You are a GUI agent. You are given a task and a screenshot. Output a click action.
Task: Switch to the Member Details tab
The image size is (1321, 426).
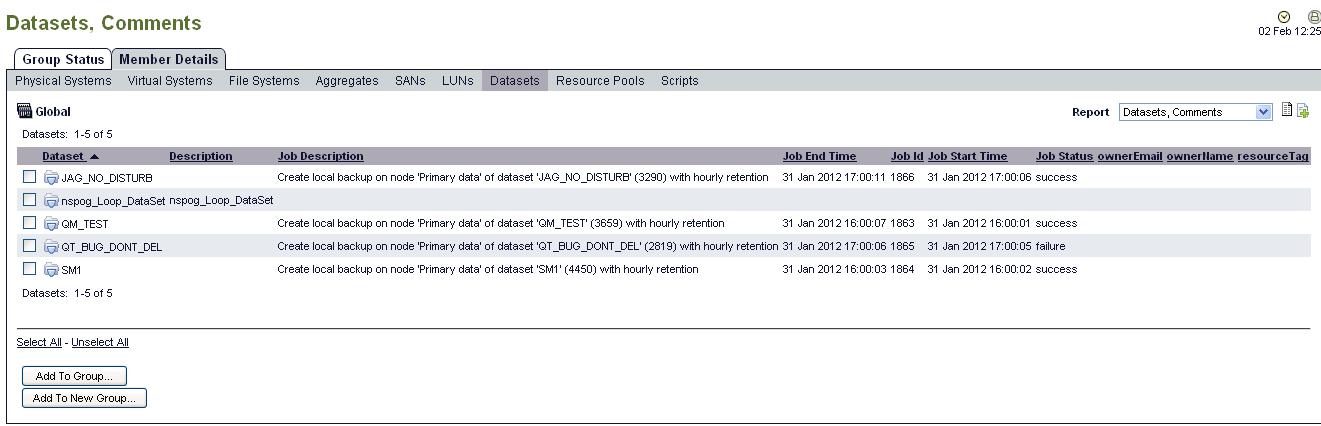(168, 59)
